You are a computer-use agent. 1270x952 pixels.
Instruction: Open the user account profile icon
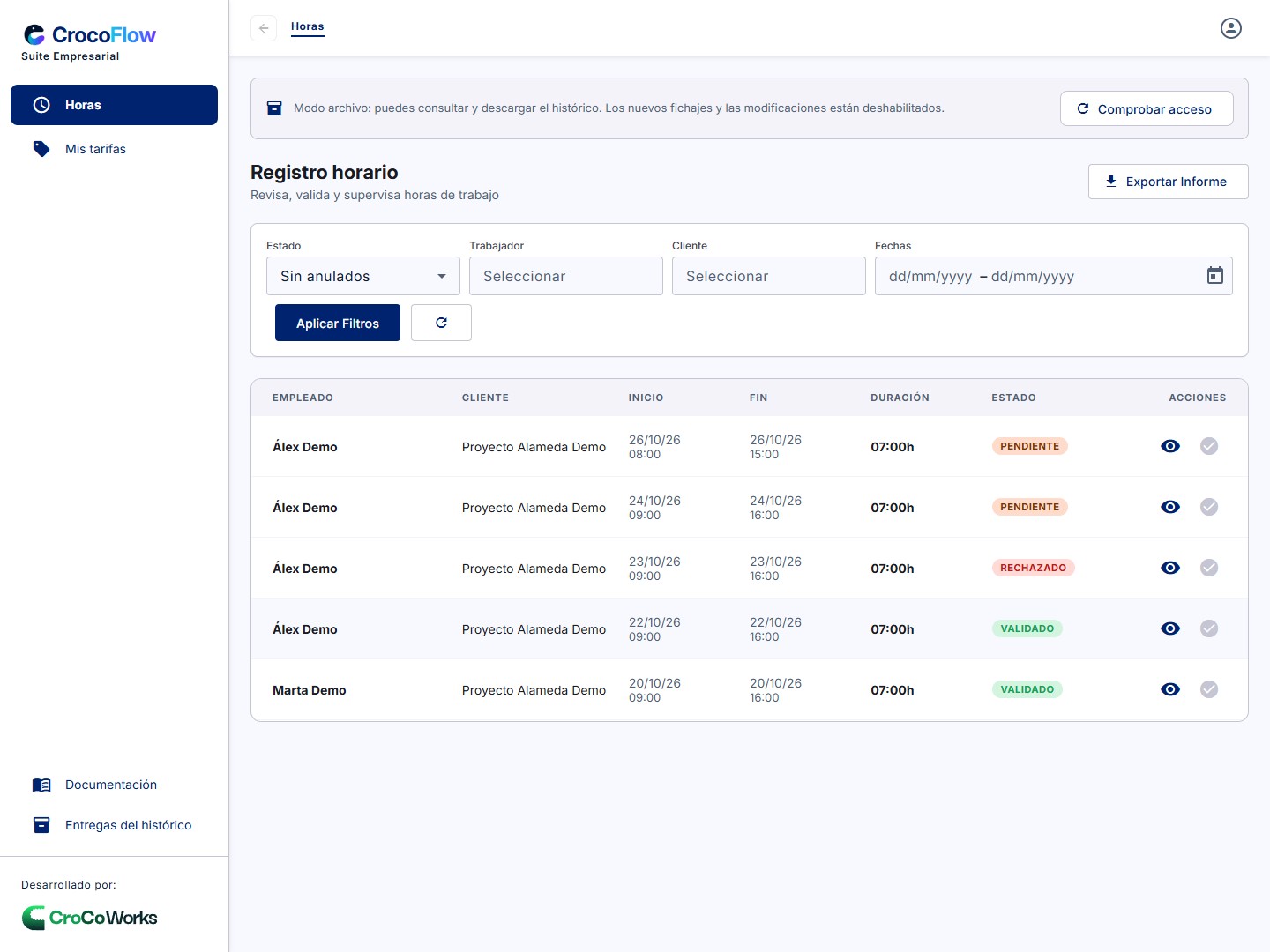[1231, 28]
